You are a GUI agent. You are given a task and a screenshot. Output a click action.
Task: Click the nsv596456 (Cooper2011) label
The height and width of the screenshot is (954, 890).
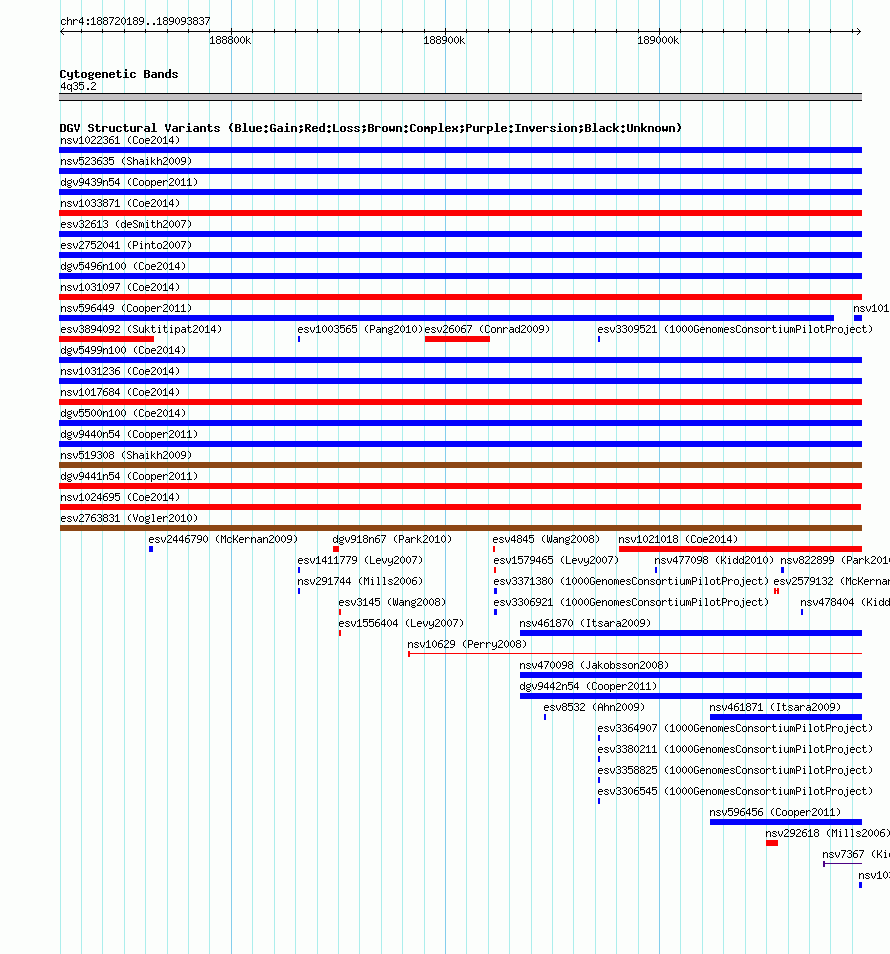pyautogui.click(x=776, y=812)
